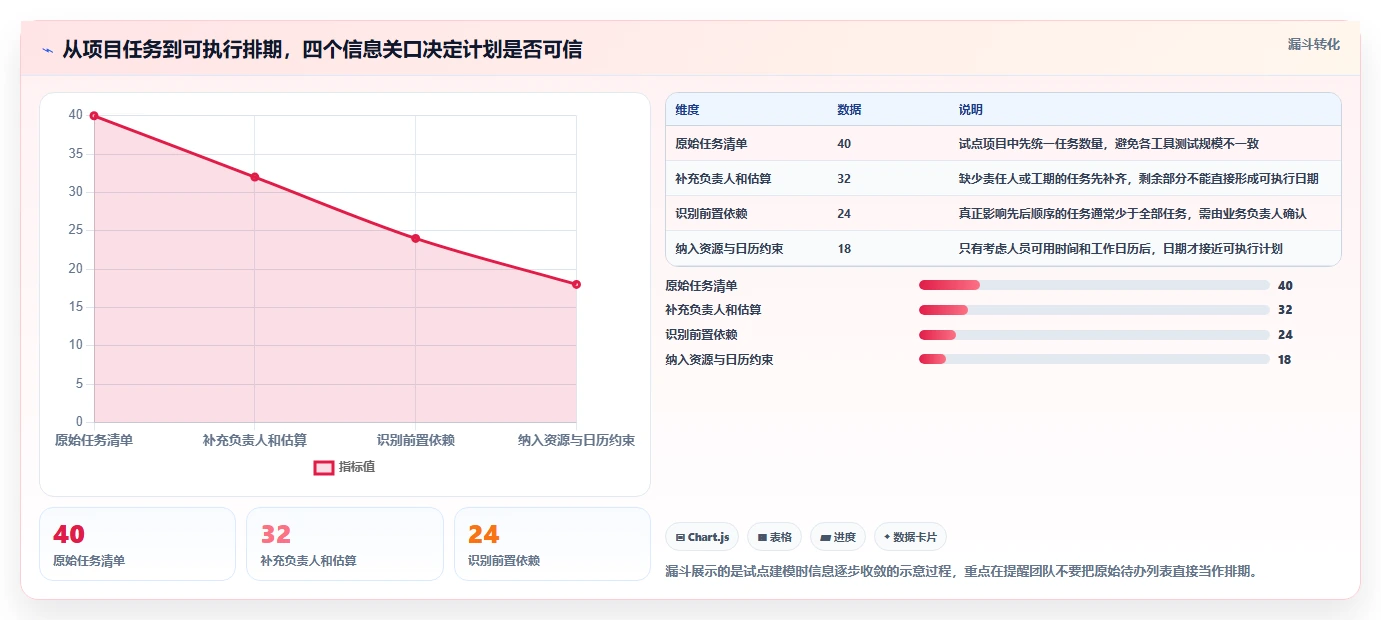Viewport: 1381px width, 620px height.
Task: Click table value 18
Action: [x=844, y=249]
